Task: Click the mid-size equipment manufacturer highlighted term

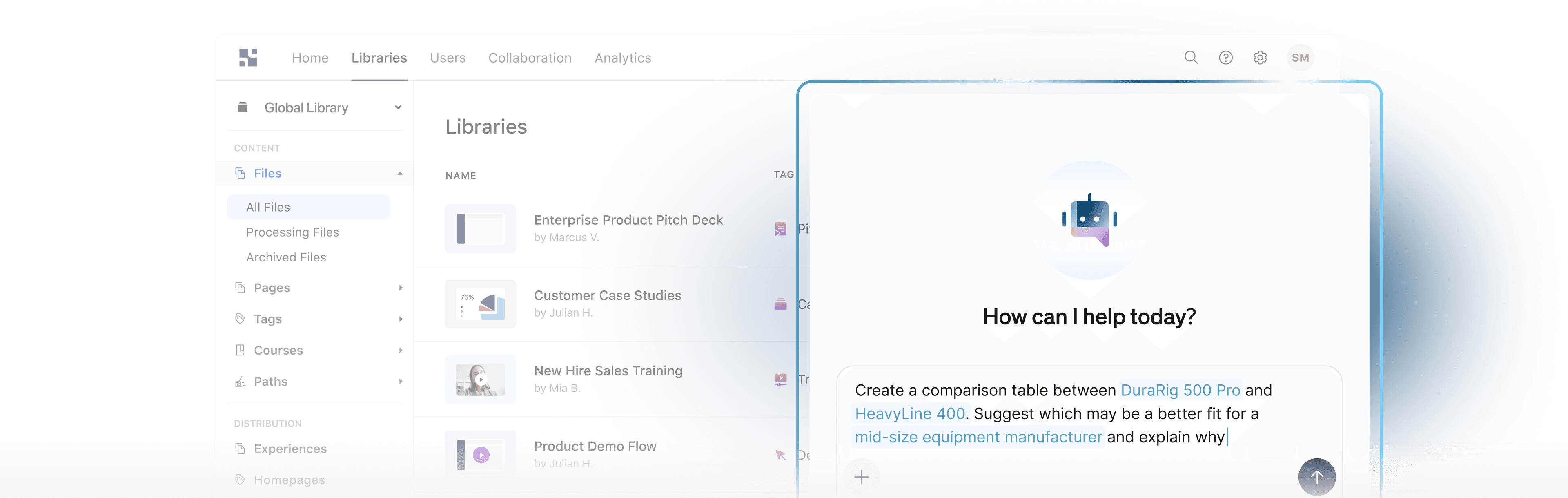Action: coord(978,437)
